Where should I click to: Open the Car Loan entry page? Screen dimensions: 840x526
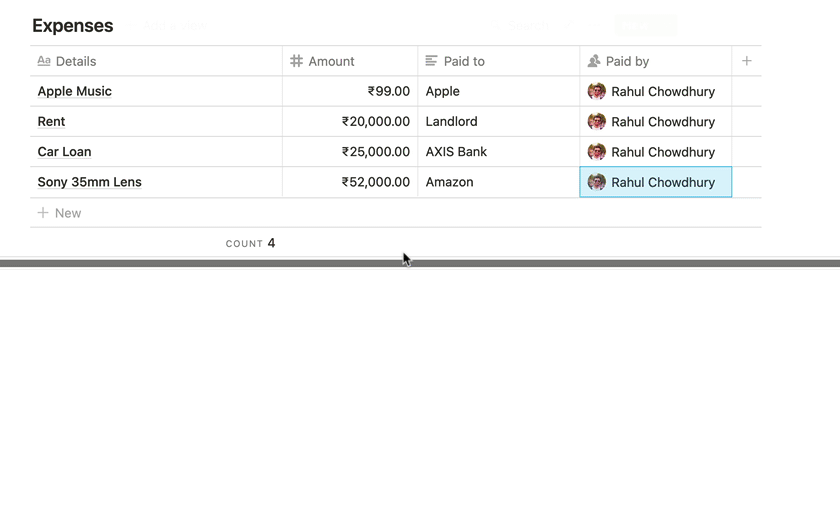point(64,152)
